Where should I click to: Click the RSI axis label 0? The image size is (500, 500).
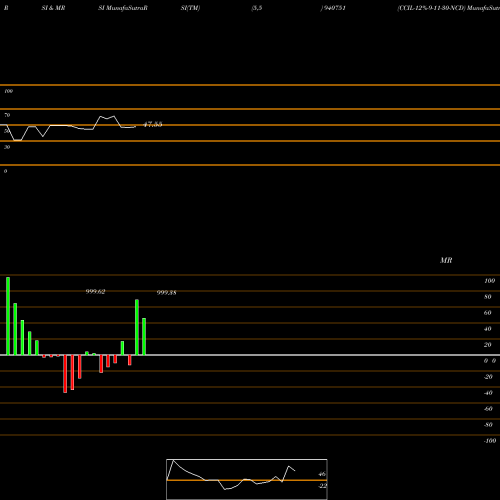[x=5, y=171]
